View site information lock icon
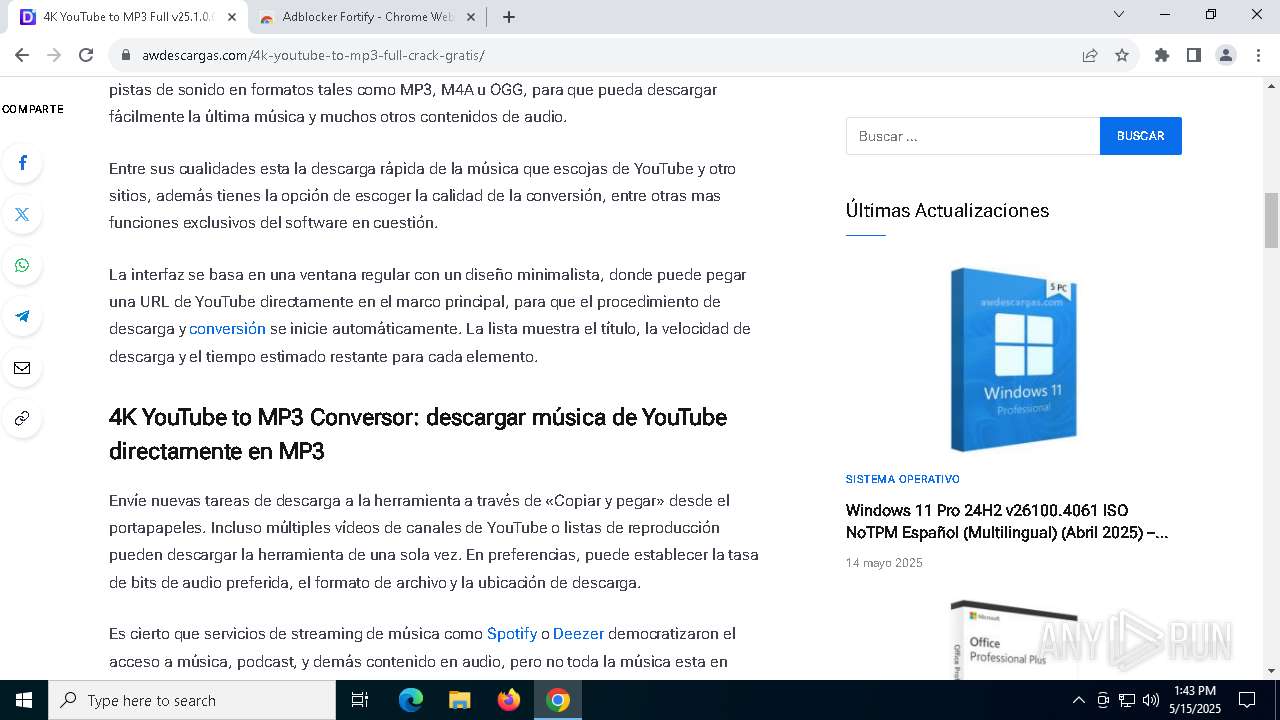This screenshot has width=1280, height=720. coord(126,55)
